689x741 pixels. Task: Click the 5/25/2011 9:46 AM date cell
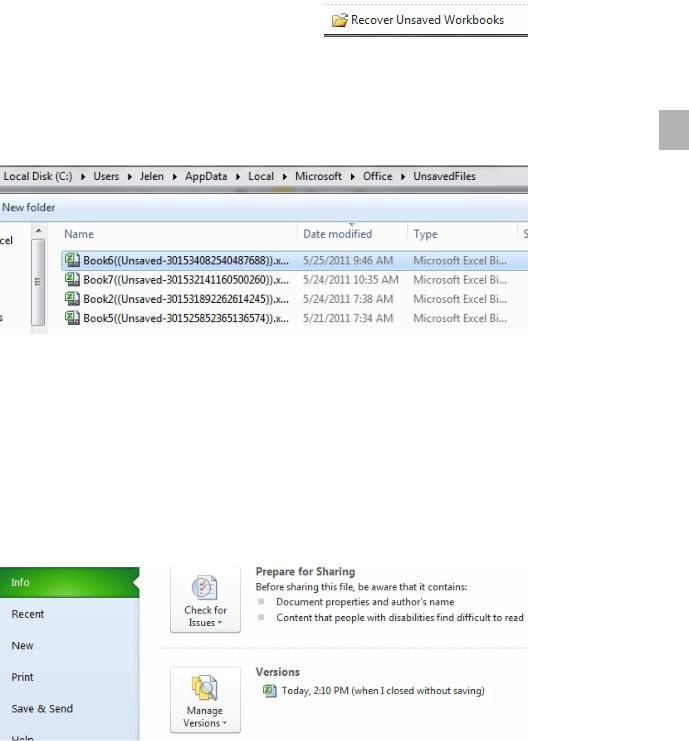click(x=348, y=260)
